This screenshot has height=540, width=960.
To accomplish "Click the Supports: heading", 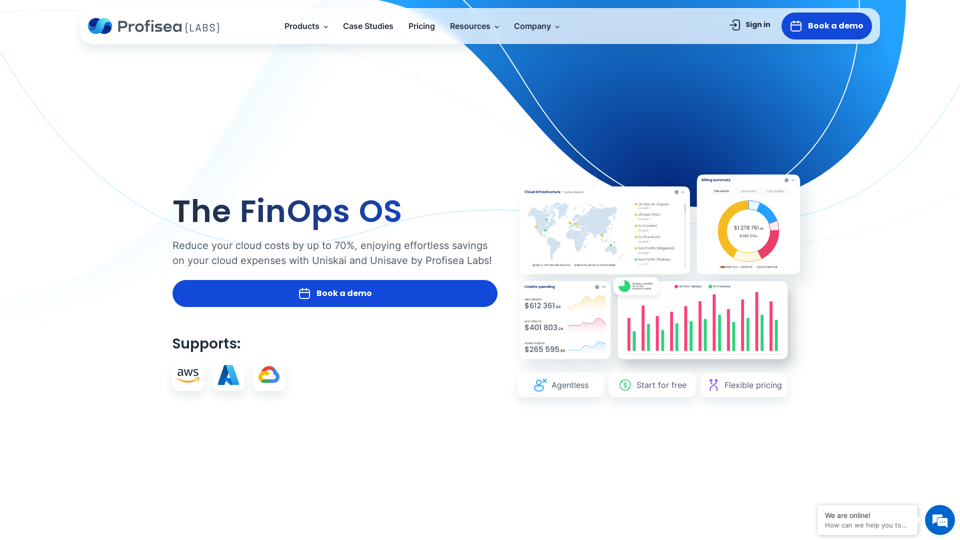I will [206, 343].
